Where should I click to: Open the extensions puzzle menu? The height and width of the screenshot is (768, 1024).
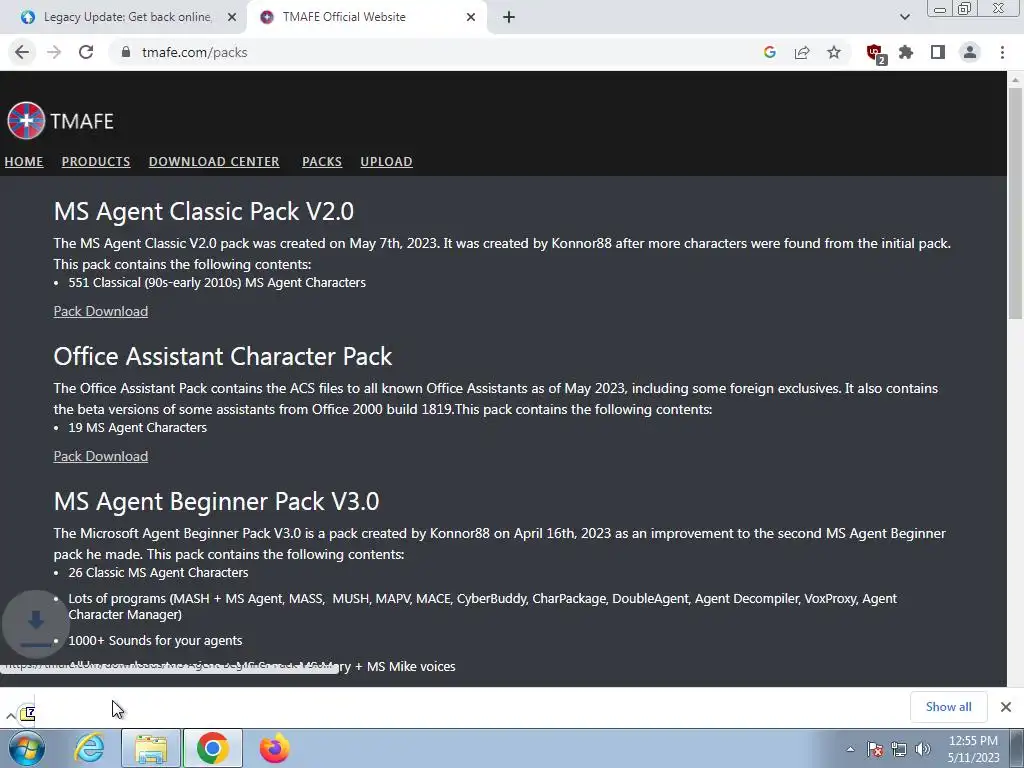coord(906,52)
